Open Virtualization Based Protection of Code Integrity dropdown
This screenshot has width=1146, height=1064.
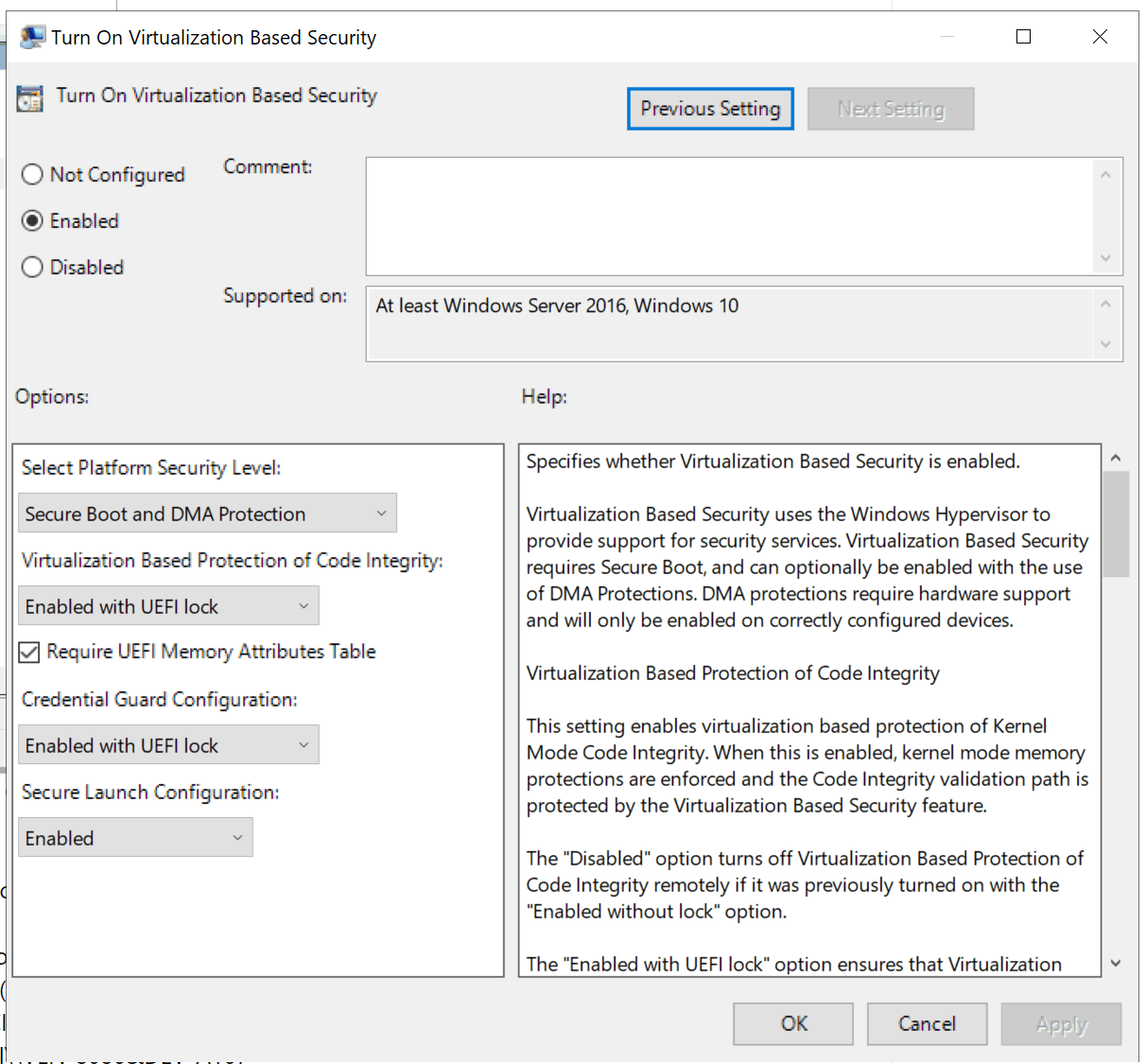[x=168, y=606]
